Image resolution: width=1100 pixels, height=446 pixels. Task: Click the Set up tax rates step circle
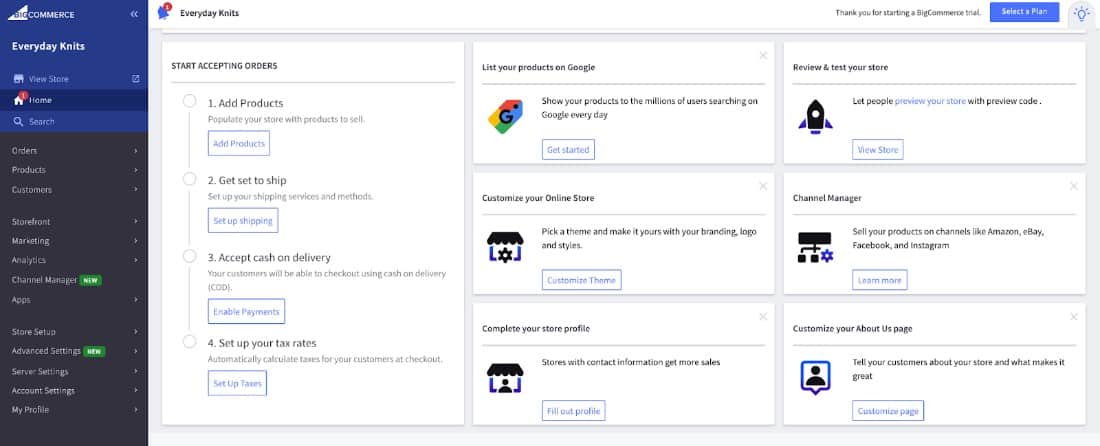189,342
